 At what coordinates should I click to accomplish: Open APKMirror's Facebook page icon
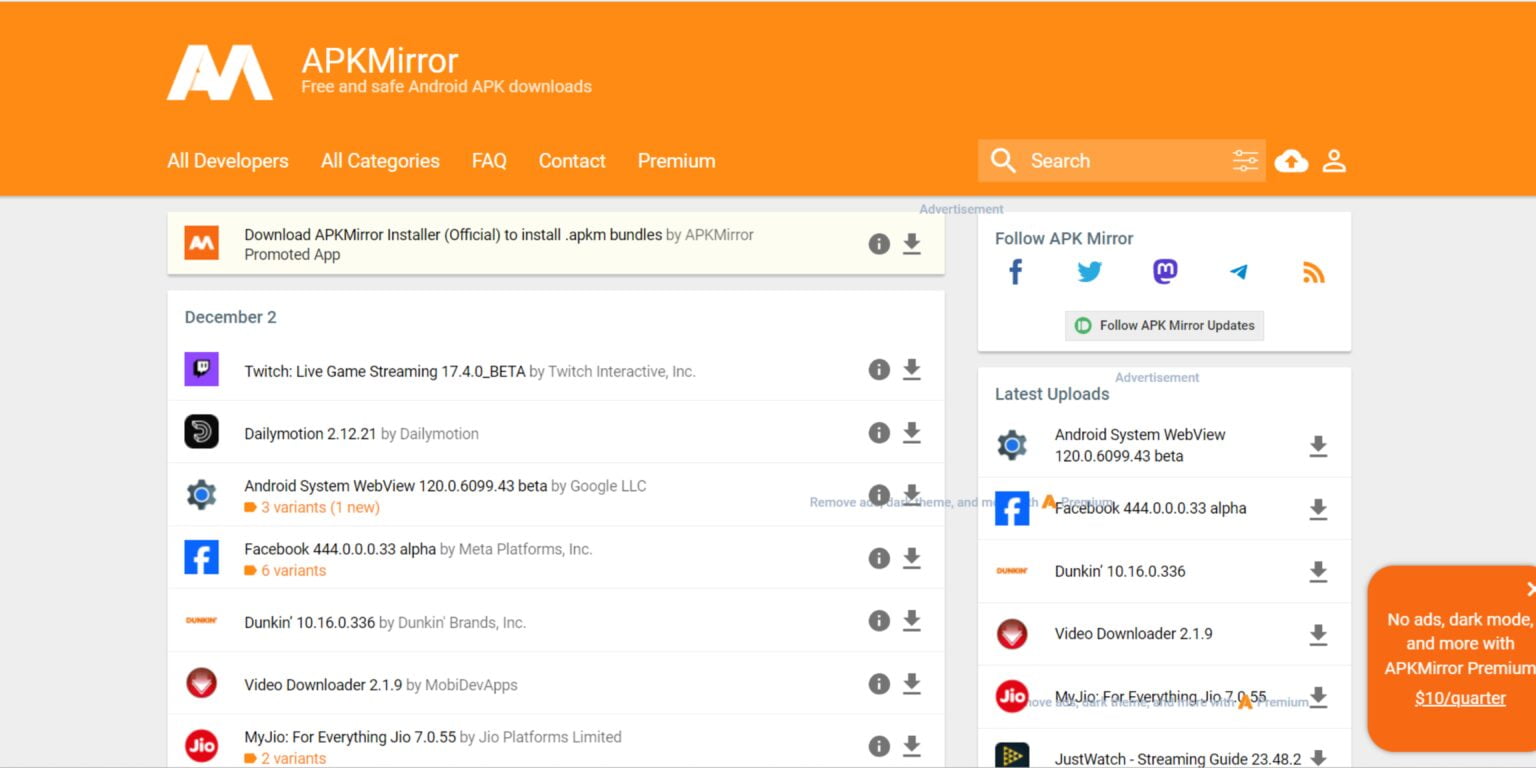1015,271
